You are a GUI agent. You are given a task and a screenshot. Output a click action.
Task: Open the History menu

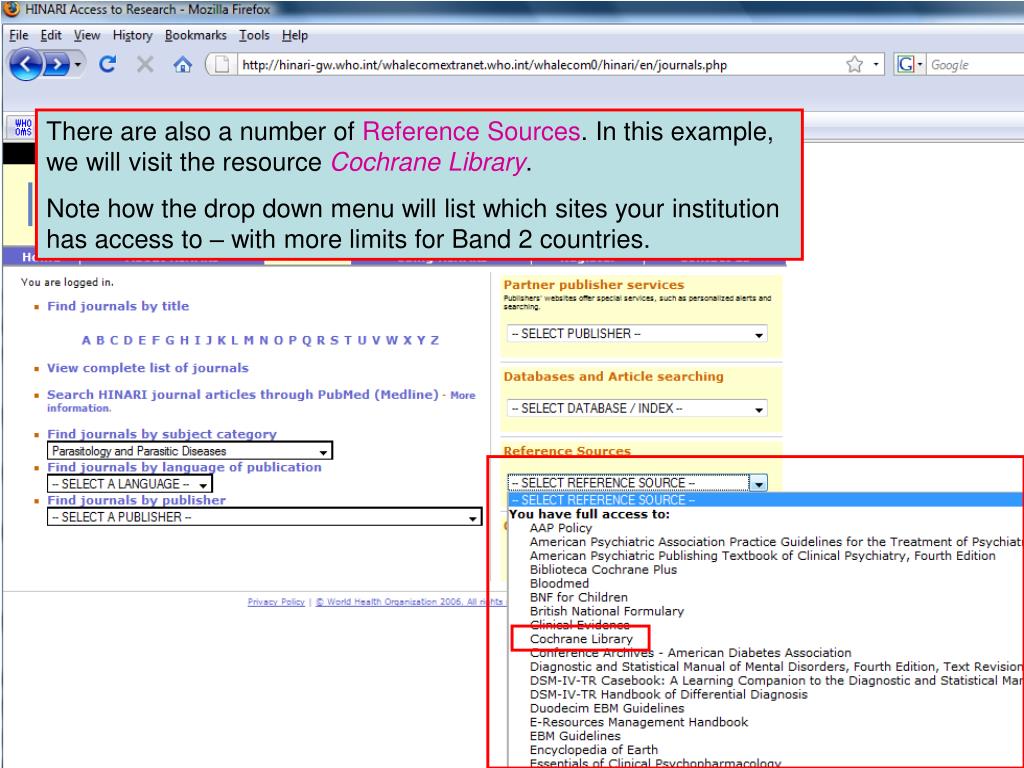[x=133, y=35]
